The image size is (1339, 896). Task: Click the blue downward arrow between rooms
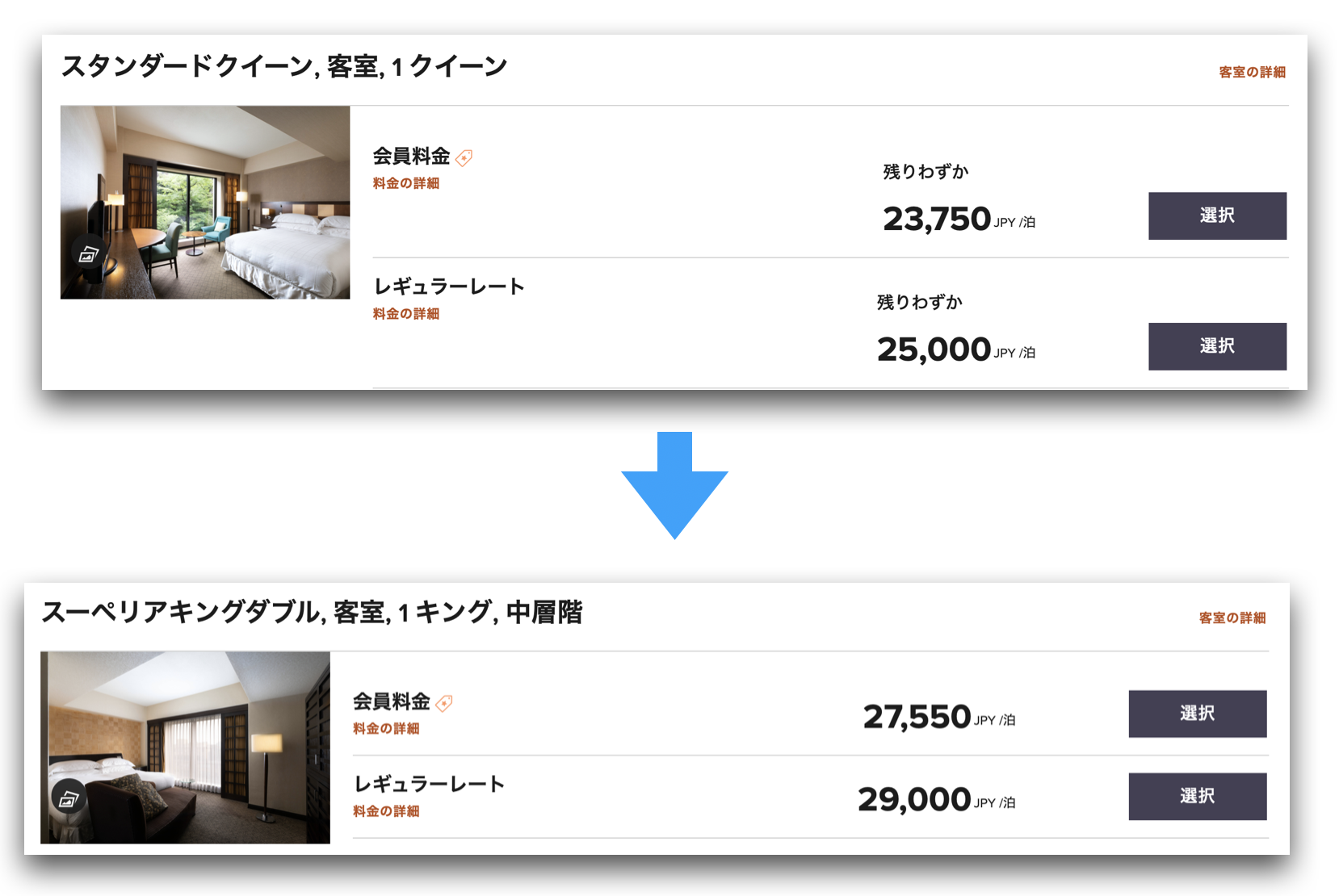click(x=674, y=485)
